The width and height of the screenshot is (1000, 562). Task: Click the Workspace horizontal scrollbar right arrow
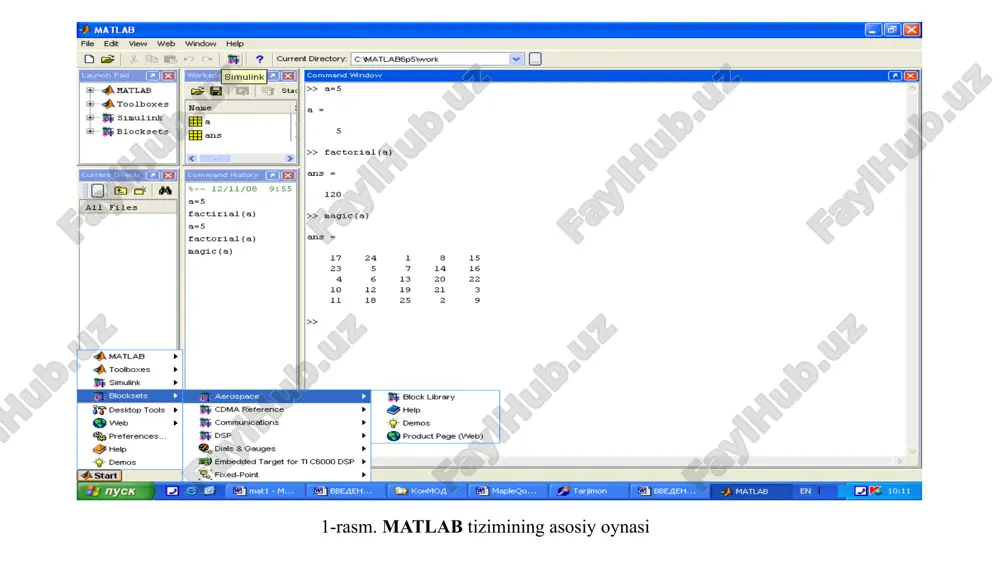(x=290, y=158)
